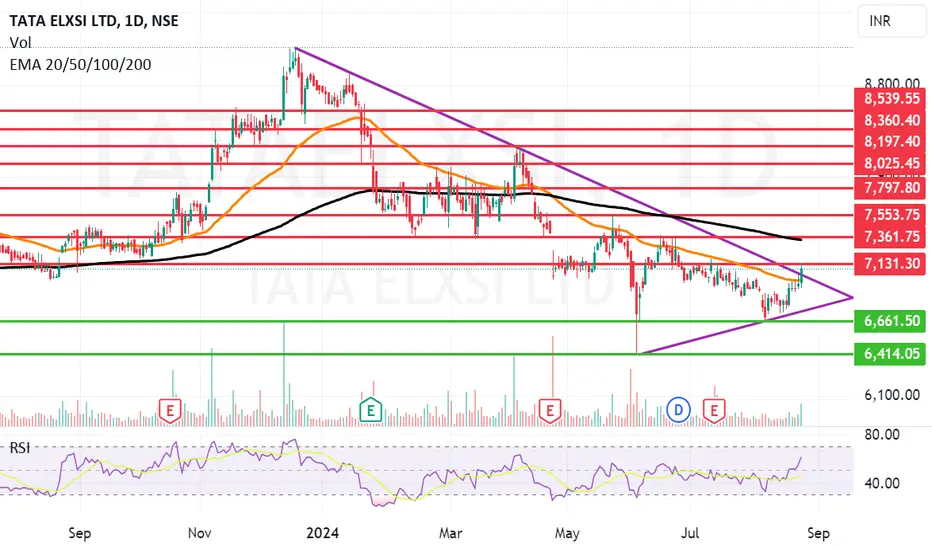Click the Mar label on the time axis
This screenshot has width=932, height=550.
point(451,533)
